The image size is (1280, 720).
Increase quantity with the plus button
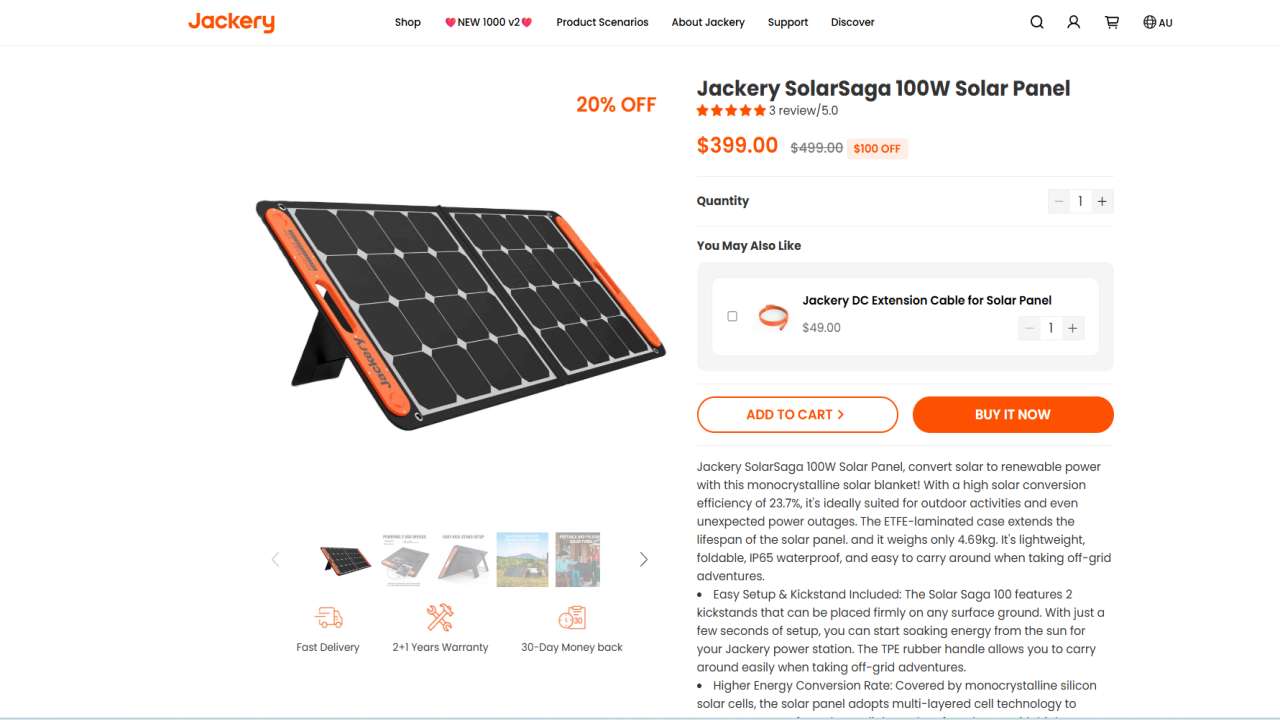1101,201
